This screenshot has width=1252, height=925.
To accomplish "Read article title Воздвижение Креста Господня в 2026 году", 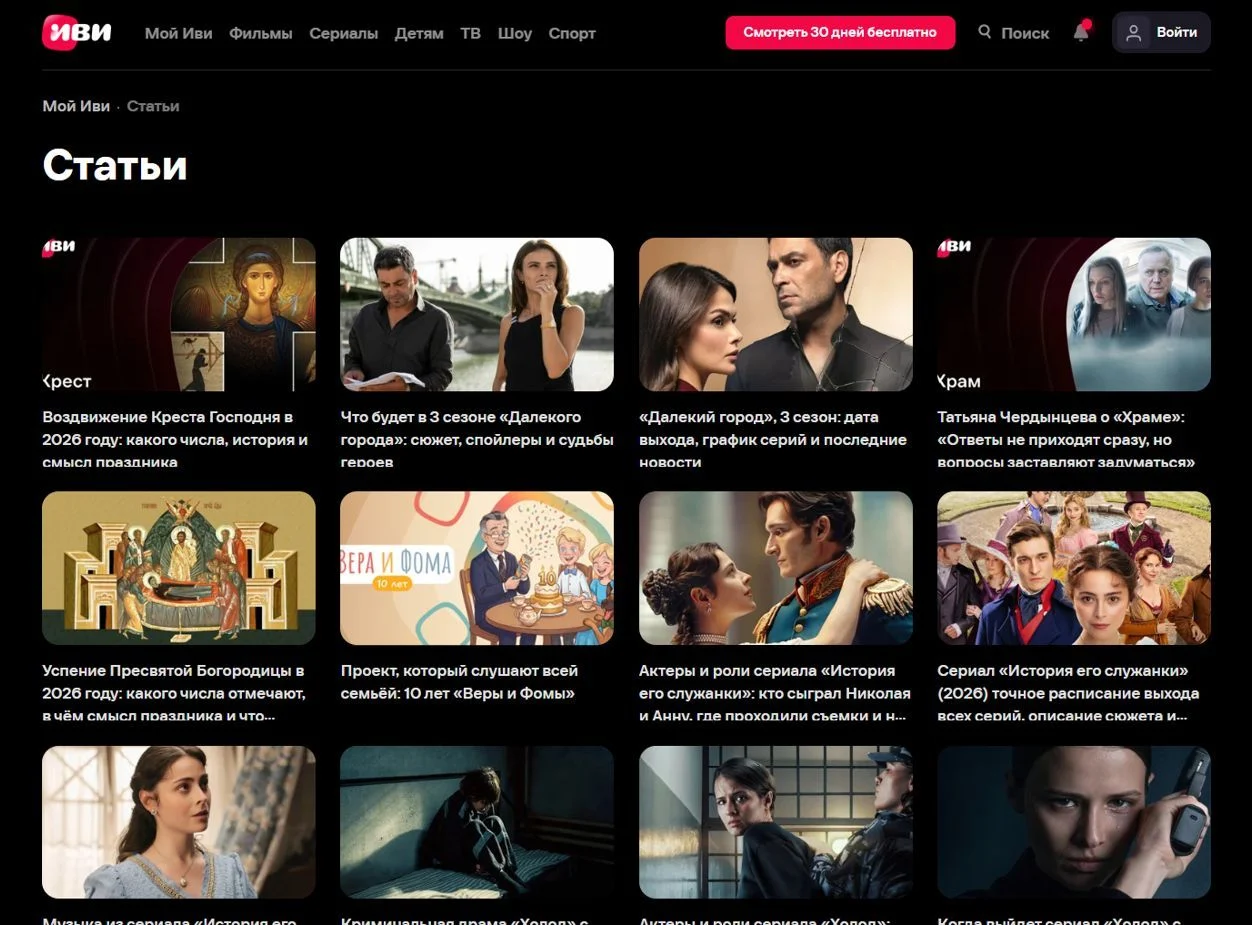I will tap(176, 439).
